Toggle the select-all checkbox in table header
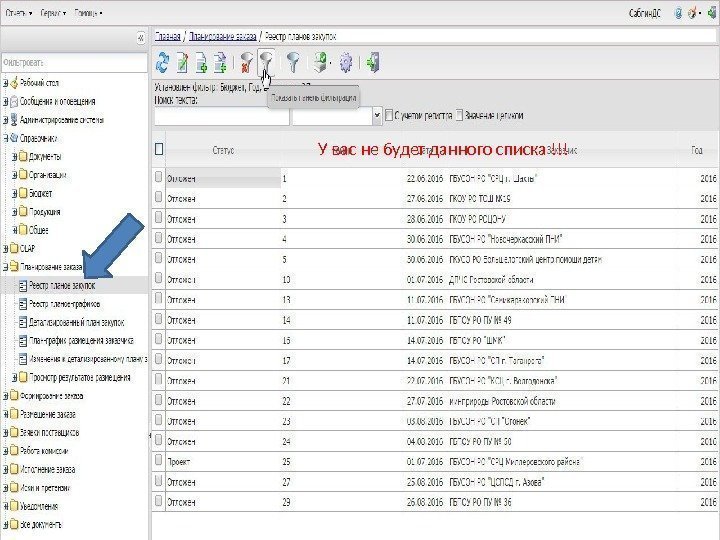The image size is (720, 540). [x=159, y=149]
